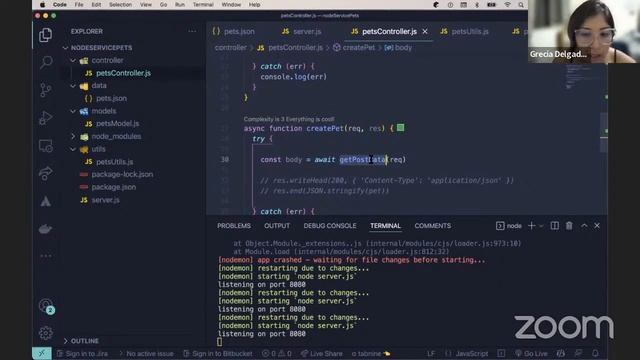Image resolution: width=640 pixels, height=360 pixels.
Task: Open the Manage settings gear
Action: point(46,333)
